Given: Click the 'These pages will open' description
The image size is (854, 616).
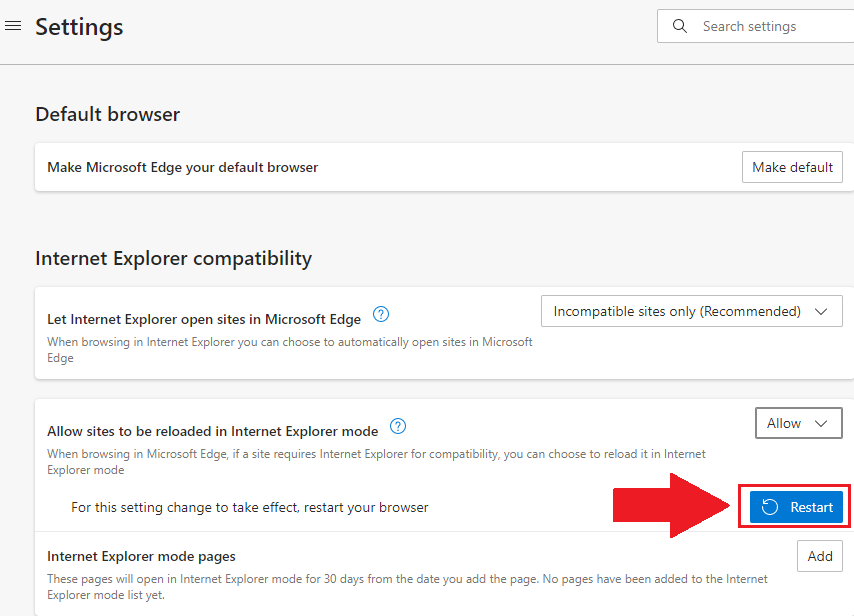Looking at the screenshot, I should click(x=407, y=587).
